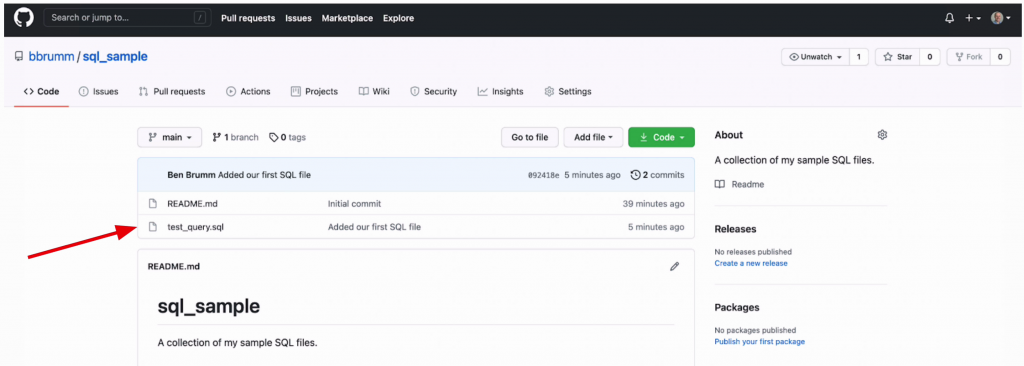This screenshot has height=366, width=1024.
Task: Switch to the Security tab
Action: 434,92
